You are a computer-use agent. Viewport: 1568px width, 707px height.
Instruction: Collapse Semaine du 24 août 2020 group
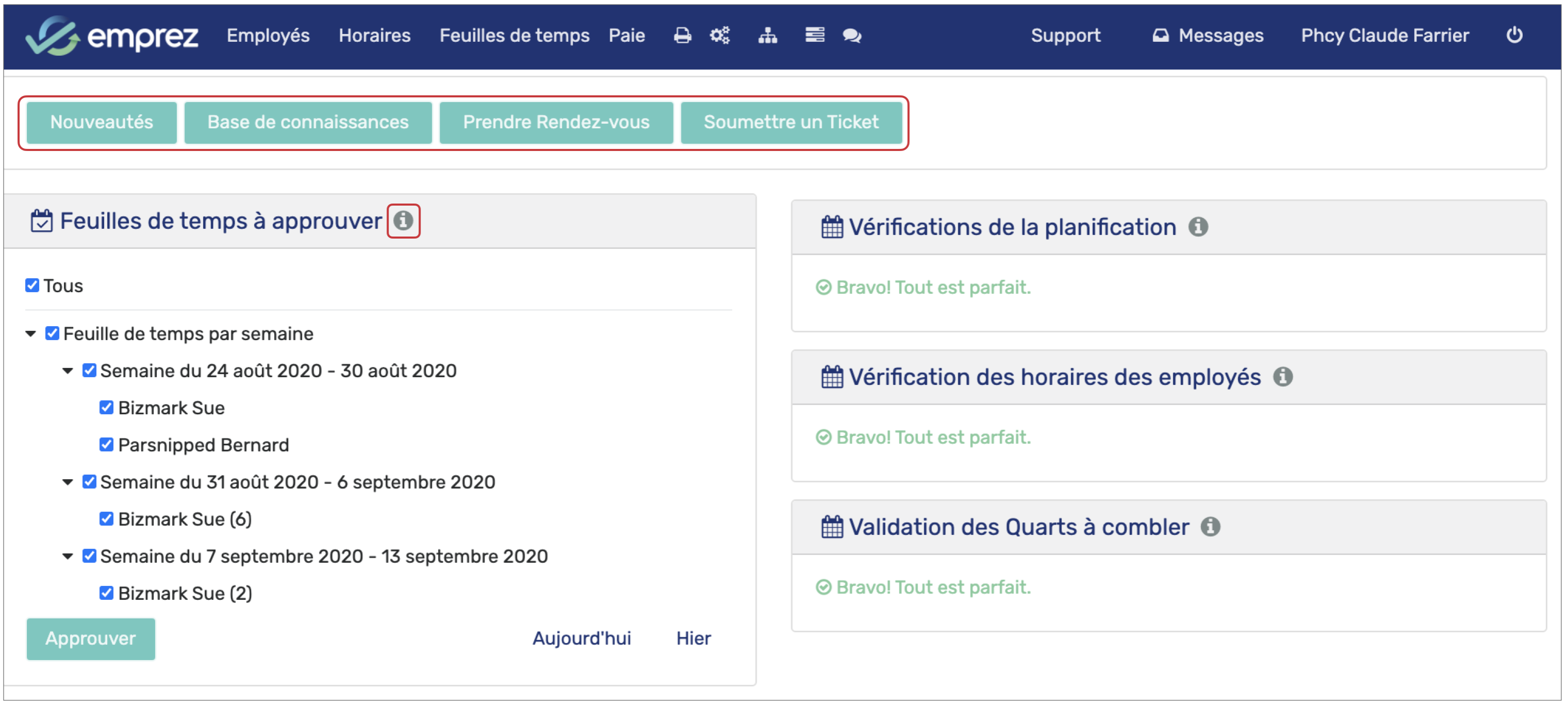point(68,371)
